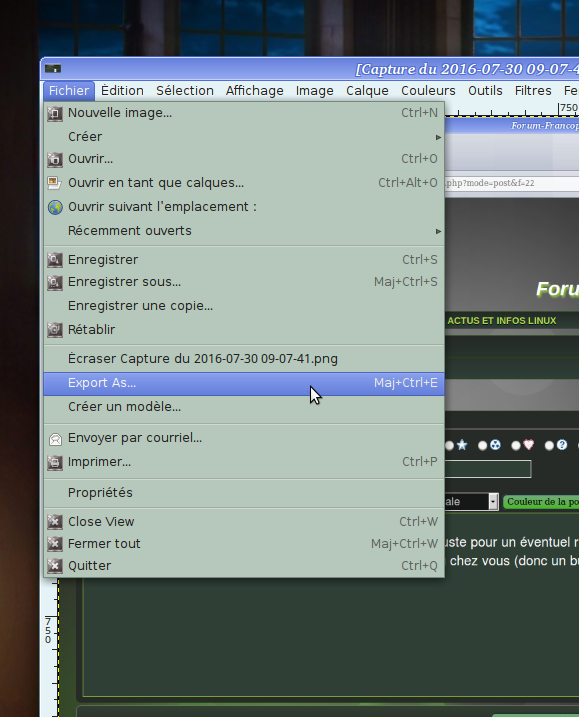Image resolution: width=579 pixels, height=717 pixels.
Task: Expand the Créer submenu
Action: [x=244, y=137]
